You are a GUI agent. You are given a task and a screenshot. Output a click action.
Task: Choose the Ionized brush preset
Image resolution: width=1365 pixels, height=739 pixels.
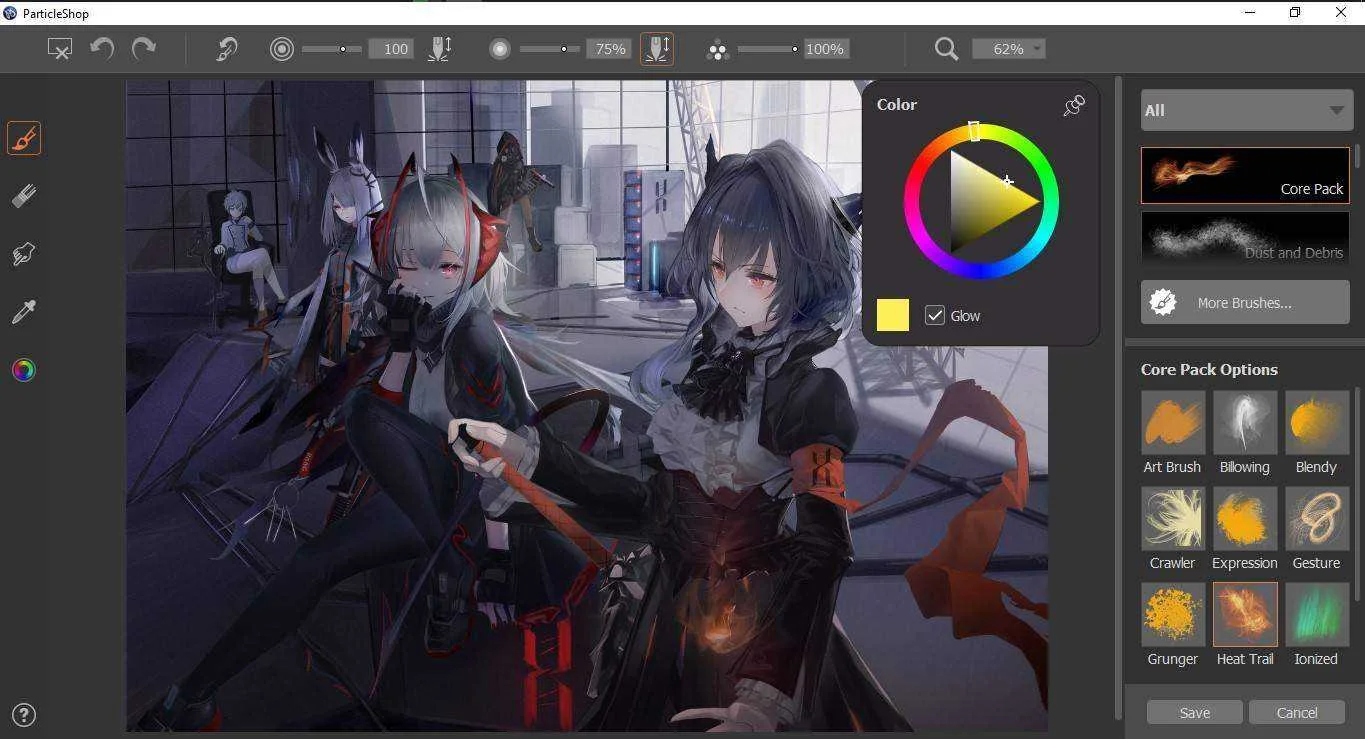click(x=1317, y=625)
